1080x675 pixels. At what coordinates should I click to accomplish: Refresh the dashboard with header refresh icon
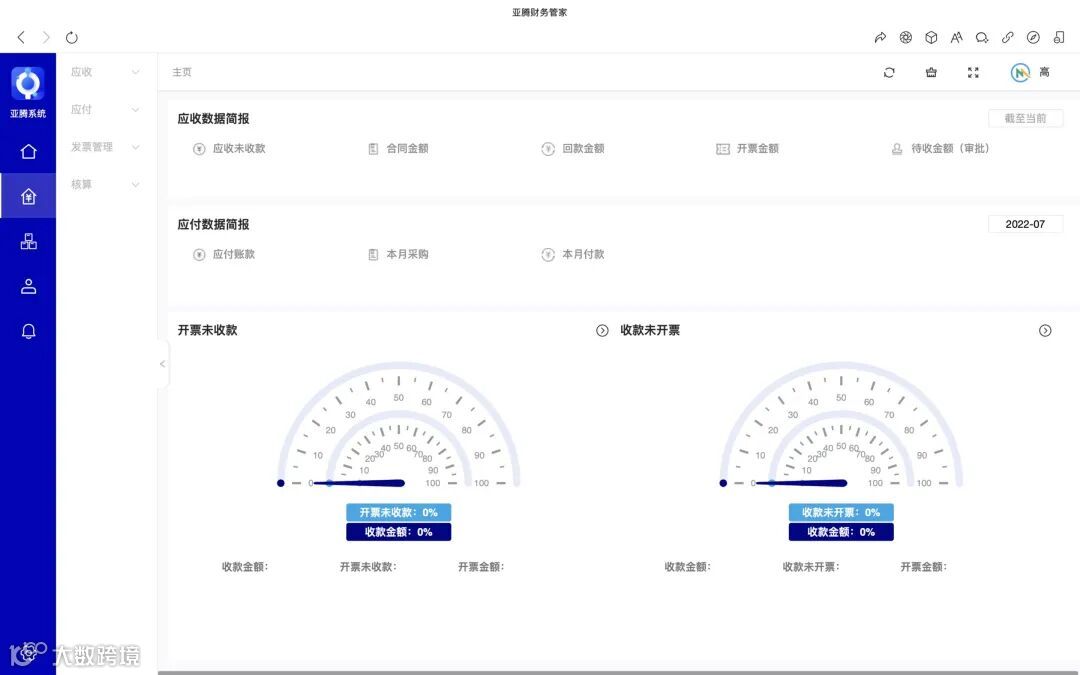coord(889,72)
